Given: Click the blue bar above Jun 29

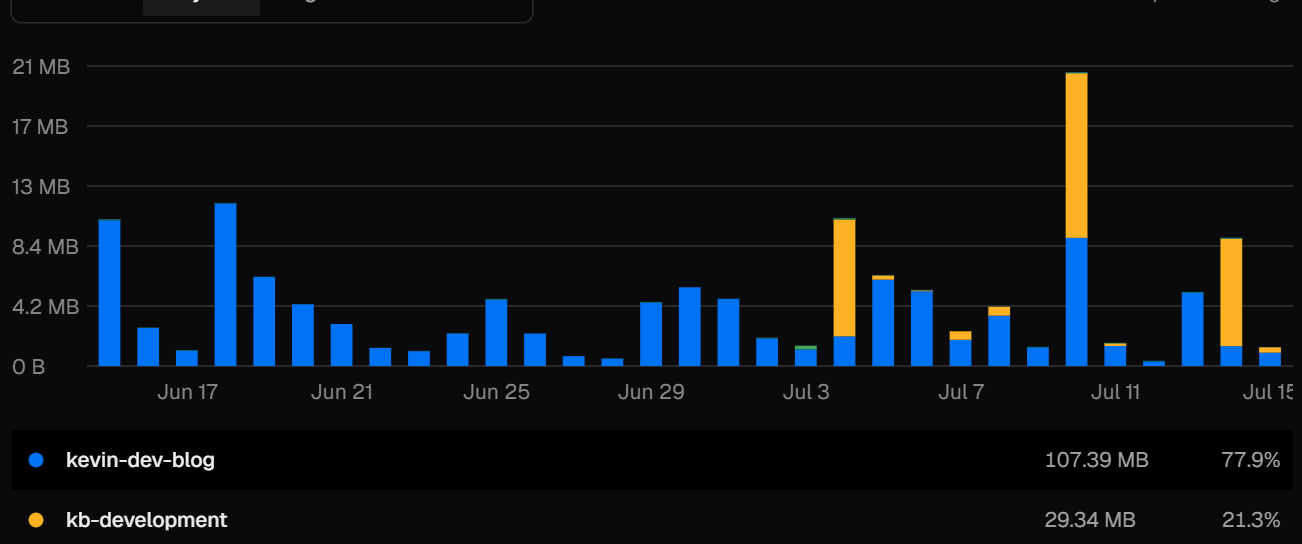Looking at the screenshot, I should click(651, 334).
